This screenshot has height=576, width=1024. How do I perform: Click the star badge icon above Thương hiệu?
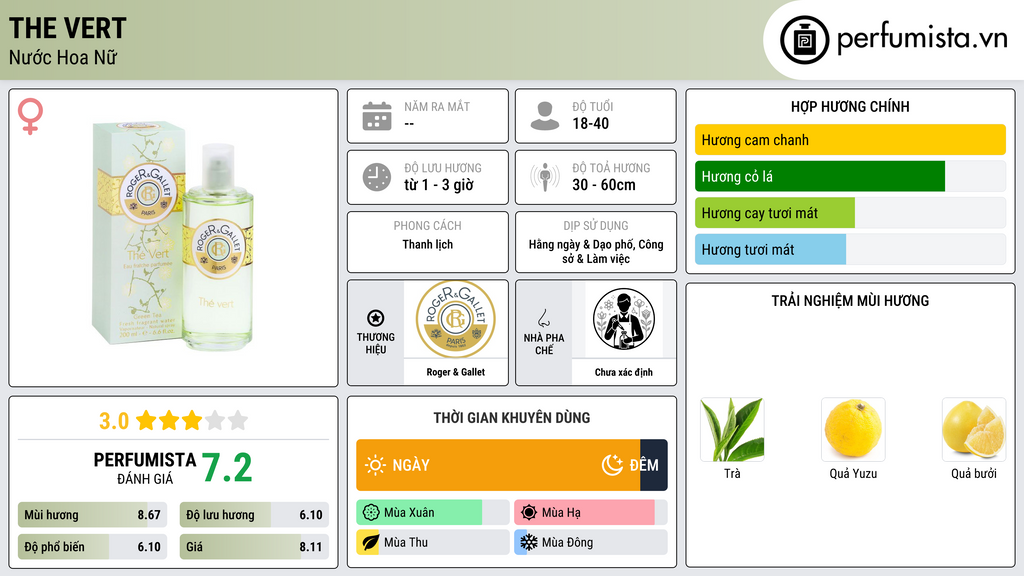pos(376,318)
